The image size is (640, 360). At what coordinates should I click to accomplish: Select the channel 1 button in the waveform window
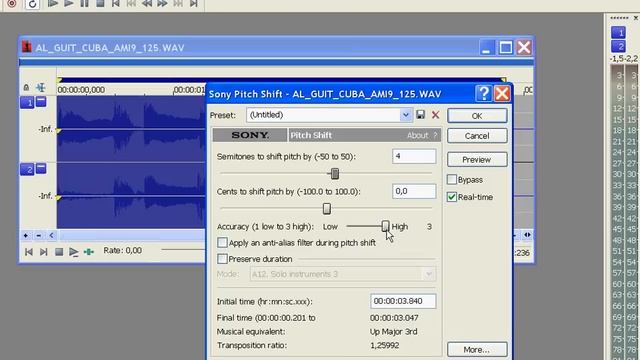tap(27, 102)
